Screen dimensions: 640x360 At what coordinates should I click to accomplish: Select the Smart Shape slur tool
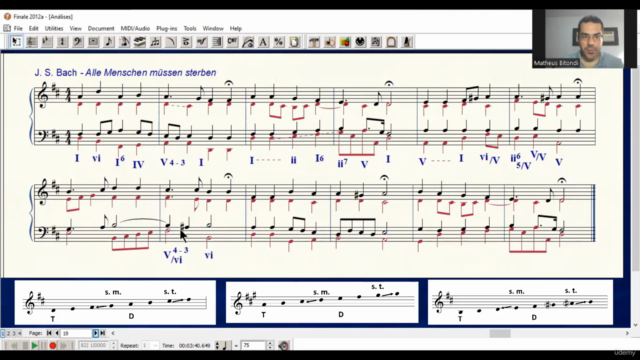click(171, 42)
